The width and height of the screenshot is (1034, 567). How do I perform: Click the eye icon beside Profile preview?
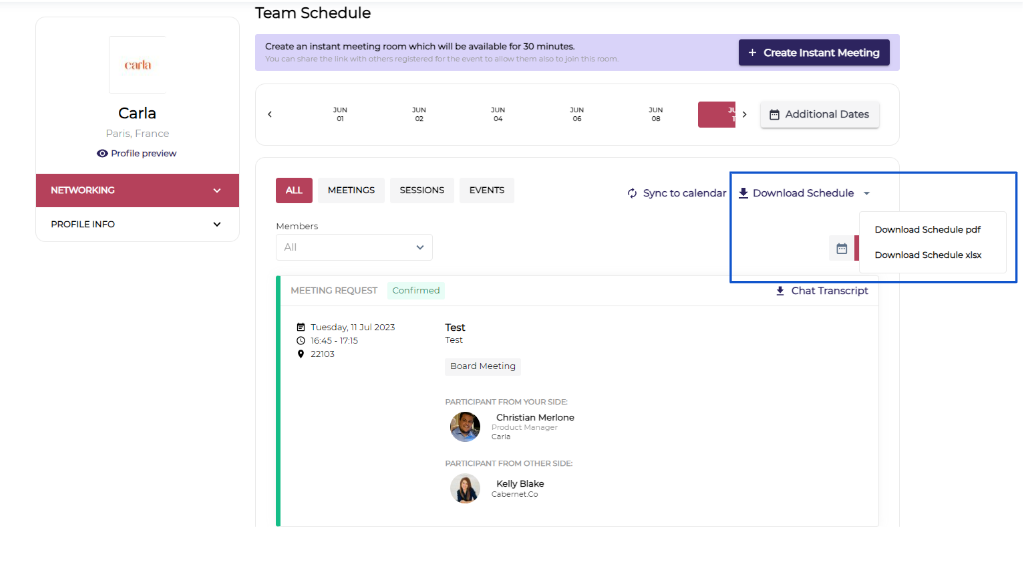point(102,154)
